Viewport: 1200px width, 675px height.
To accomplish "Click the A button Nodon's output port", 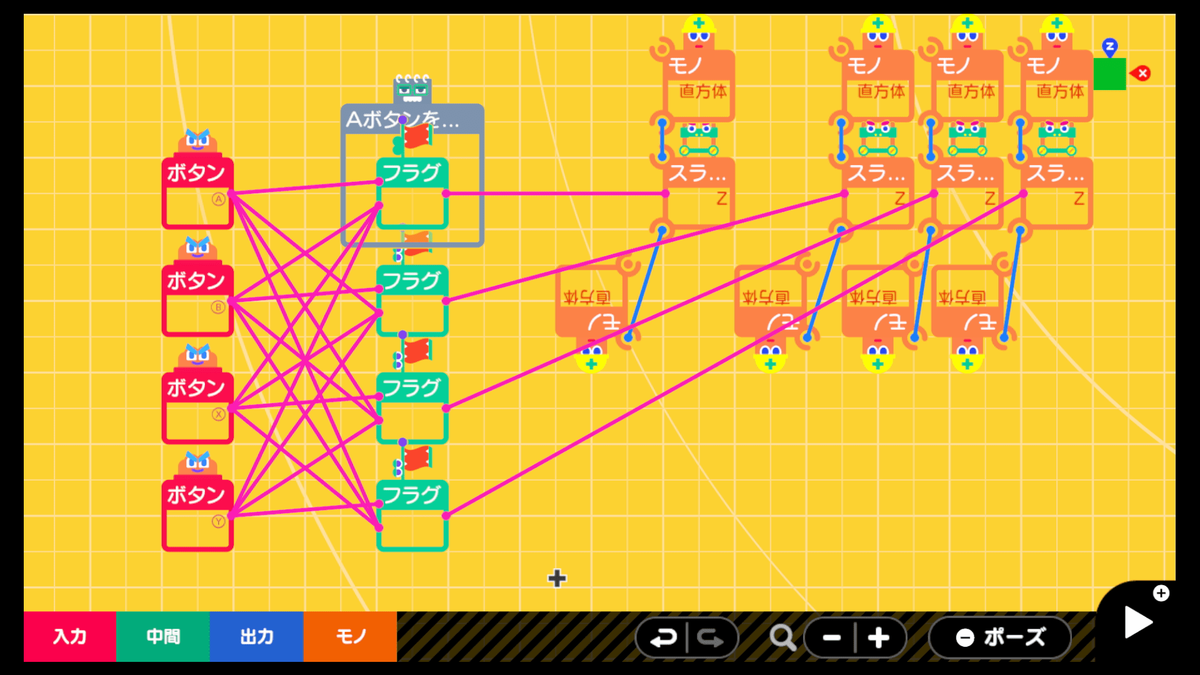I will click(x=231, y=193).
